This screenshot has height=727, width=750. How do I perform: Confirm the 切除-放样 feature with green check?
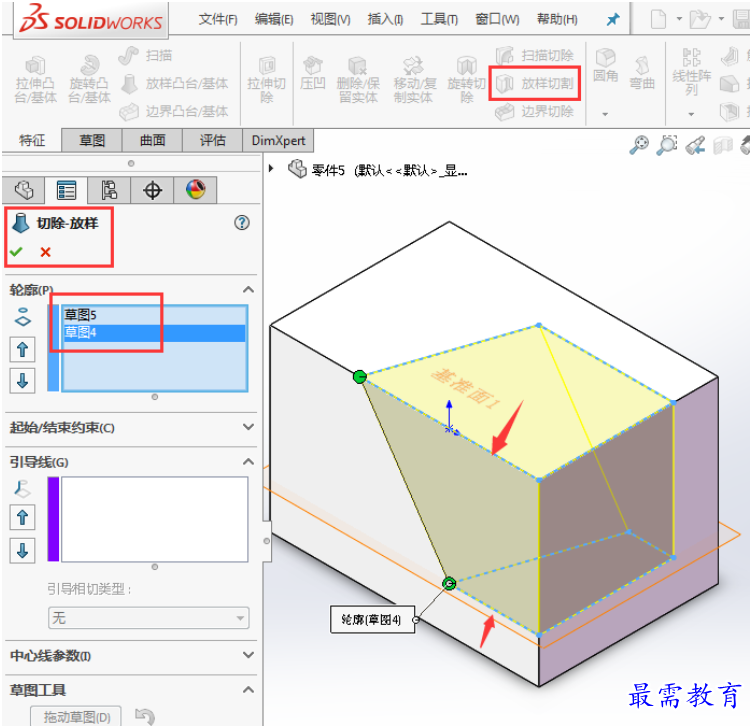pyautogui.click(x=16, y=252)
